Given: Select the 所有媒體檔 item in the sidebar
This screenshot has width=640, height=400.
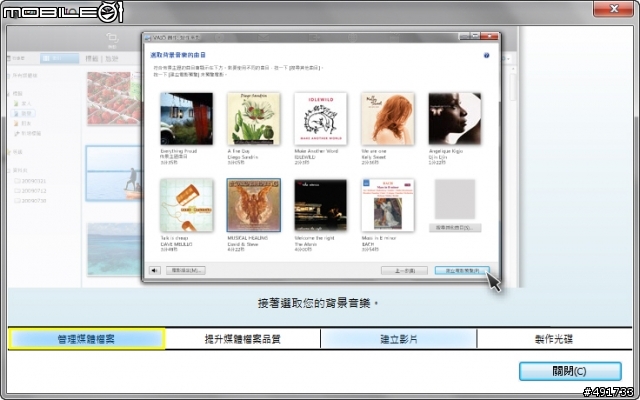Looking at the screenshot, I should [x=22, y=76].
